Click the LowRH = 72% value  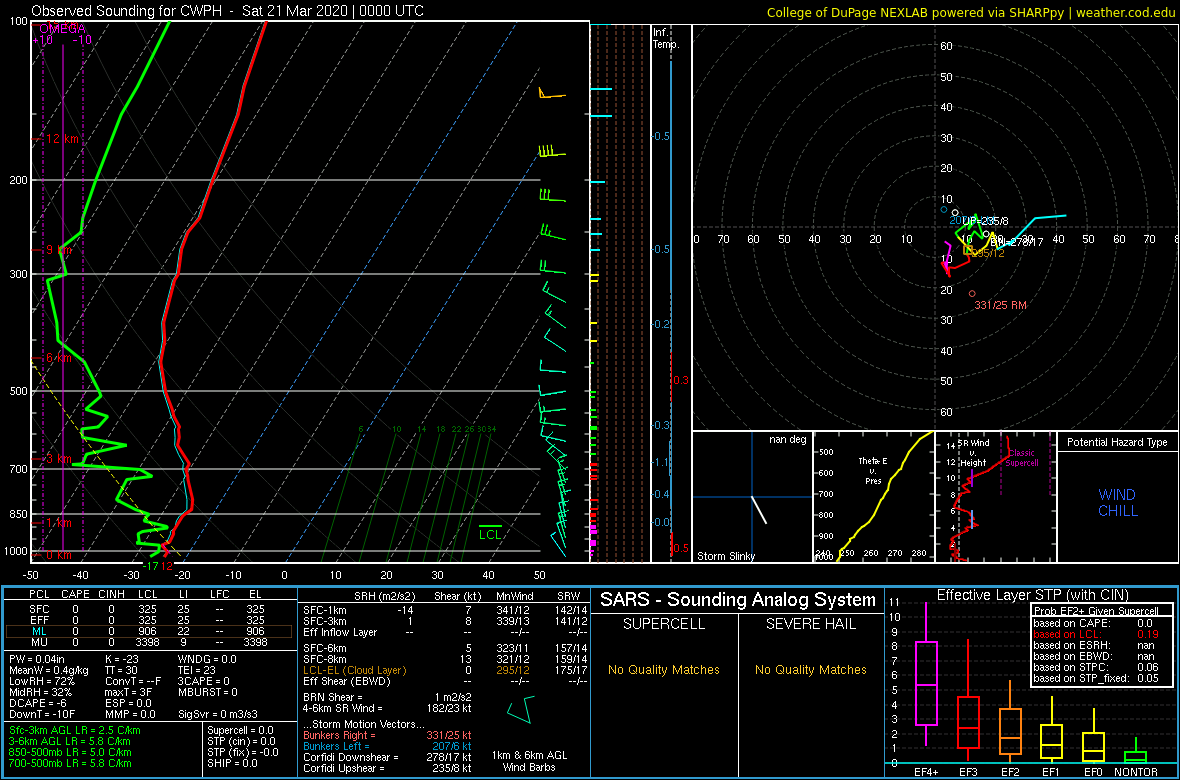(41, 681)
